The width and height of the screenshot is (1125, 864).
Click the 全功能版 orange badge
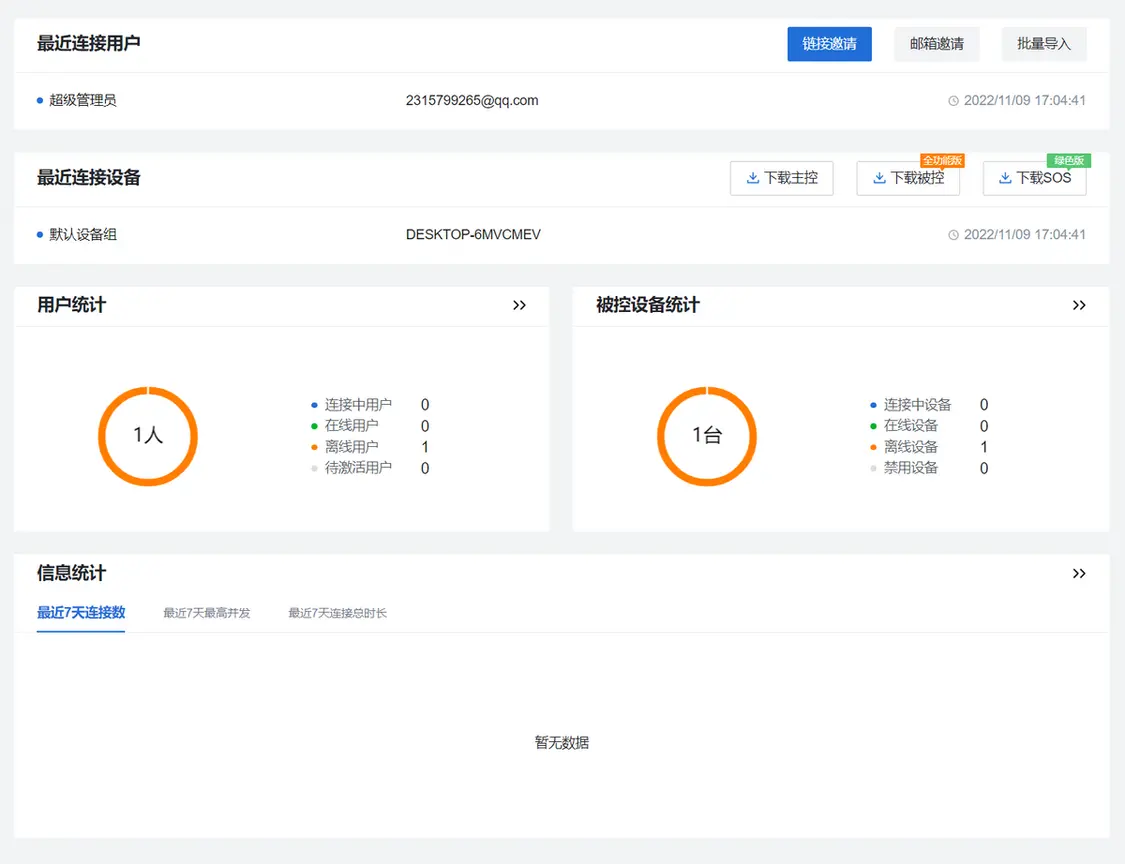942,161
